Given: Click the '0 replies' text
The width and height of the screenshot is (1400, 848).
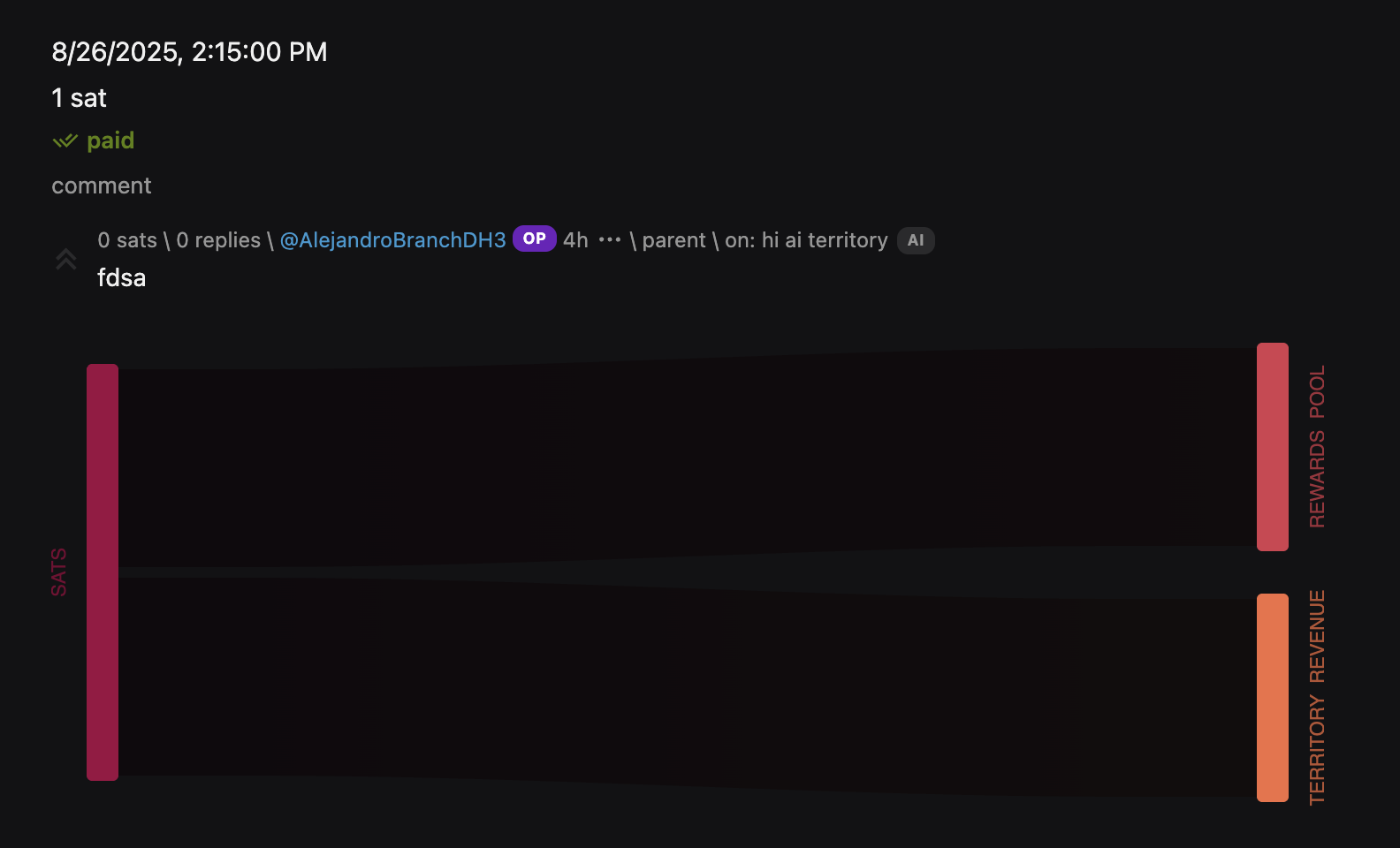Looking at the screenshot, I should click(218, 240).
